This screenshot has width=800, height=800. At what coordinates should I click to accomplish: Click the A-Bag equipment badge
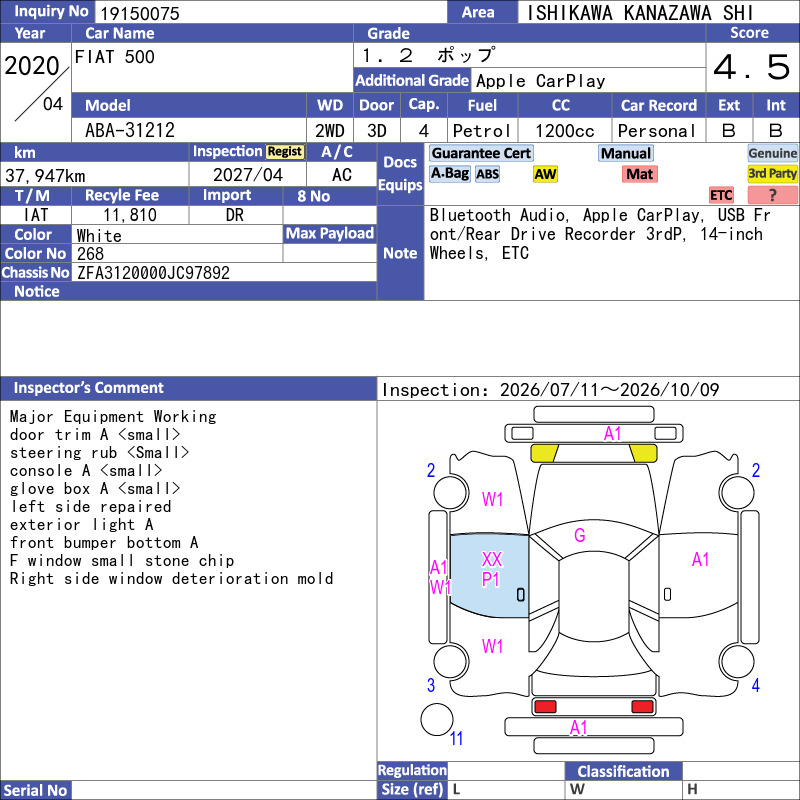click(449, 173)
